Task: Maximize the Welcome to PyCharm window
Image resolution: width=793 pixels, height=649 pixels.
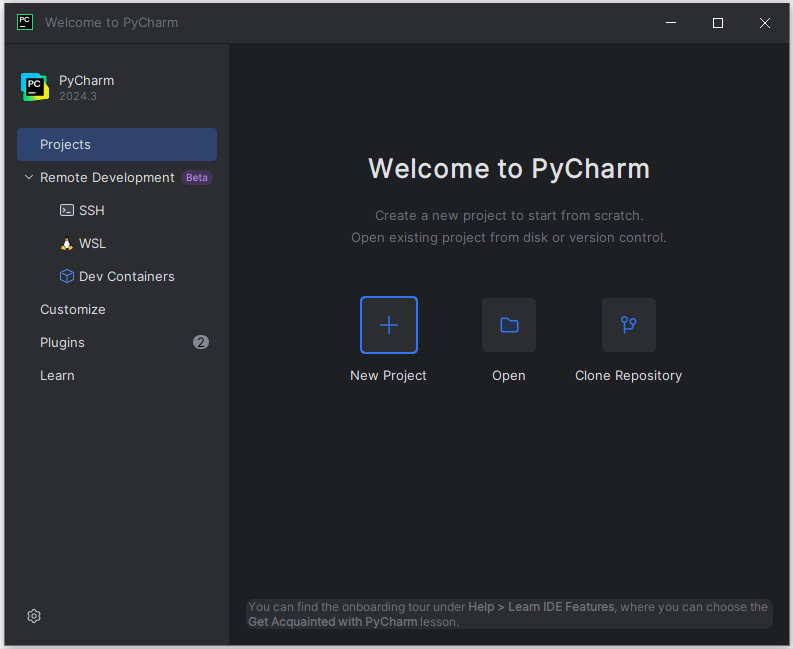Action: pos(718,23)
